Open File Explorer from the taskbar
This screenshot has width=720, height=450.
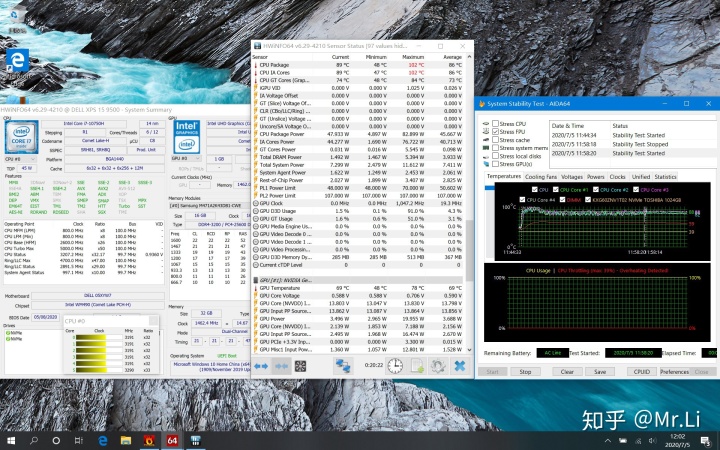point(126,441)
